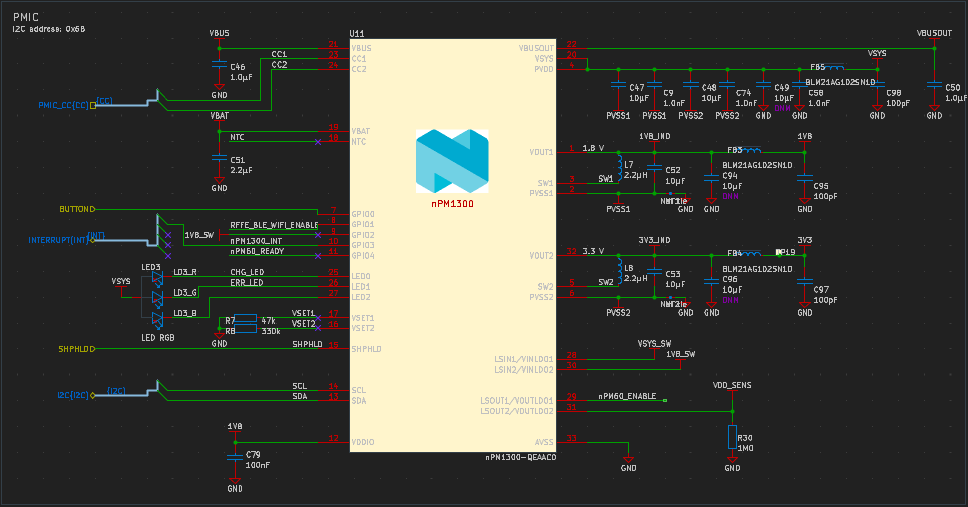Select the I2C{I2C} hierarchical label
The image size is (968, 507).
(76, 395)
